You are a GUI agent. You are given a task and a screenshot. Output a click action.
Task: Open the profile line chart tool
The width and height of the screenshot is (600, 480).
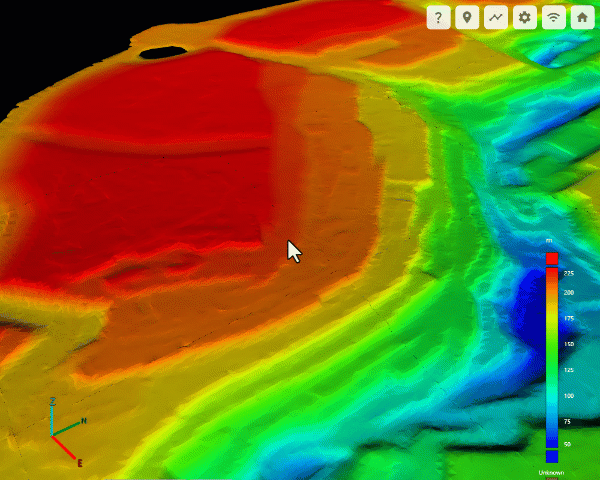496,17
